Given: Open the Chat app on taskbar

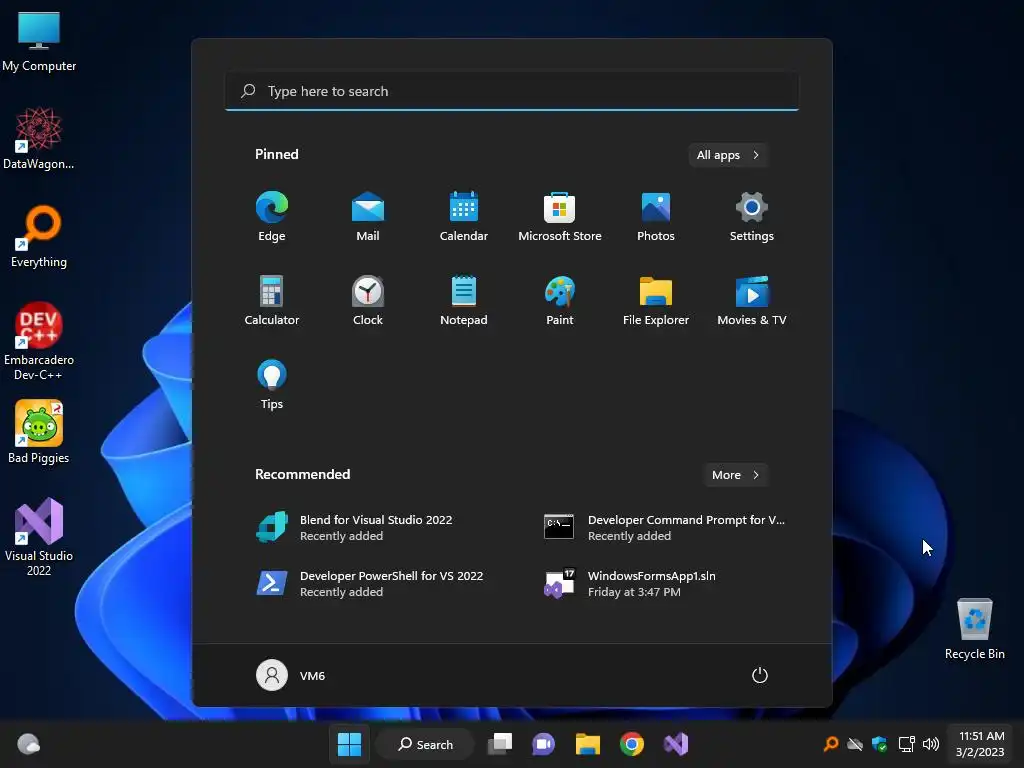Looking at the screenshot, I should [543, 744].
